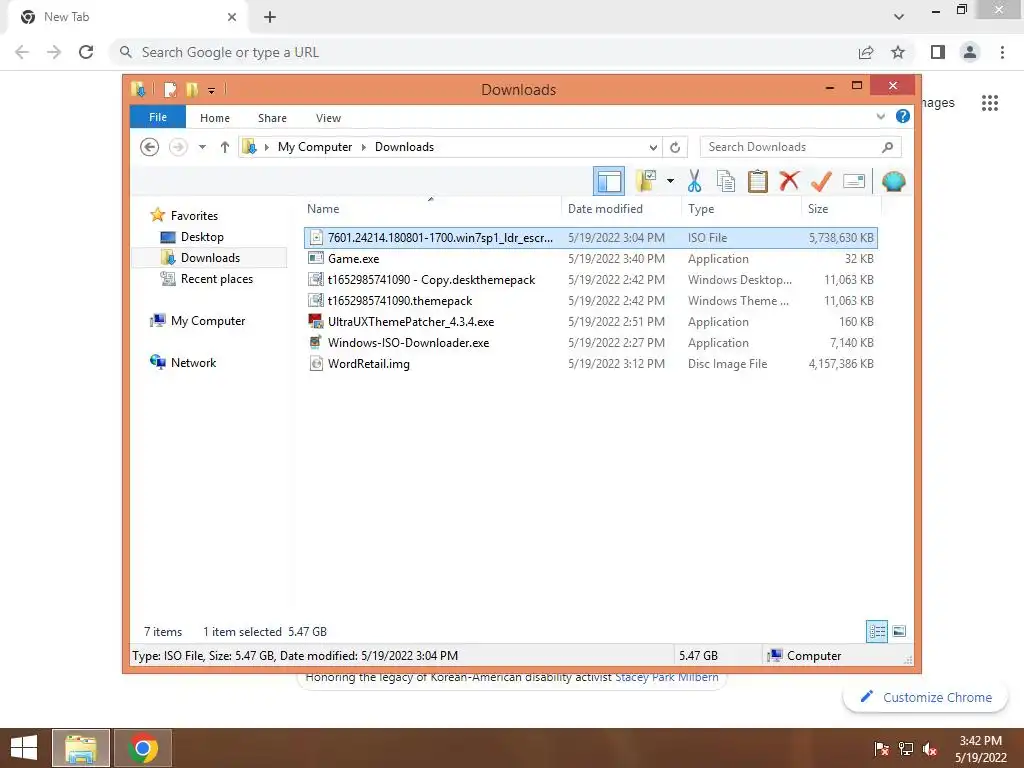
Task: Go up one folder level
Action: coord(225,147)
